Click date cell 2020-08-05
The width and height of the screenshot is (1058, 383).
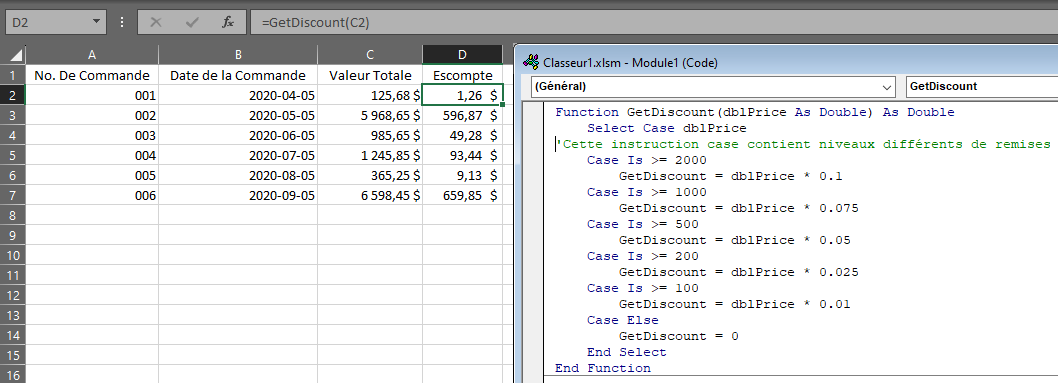pos(238,175)
